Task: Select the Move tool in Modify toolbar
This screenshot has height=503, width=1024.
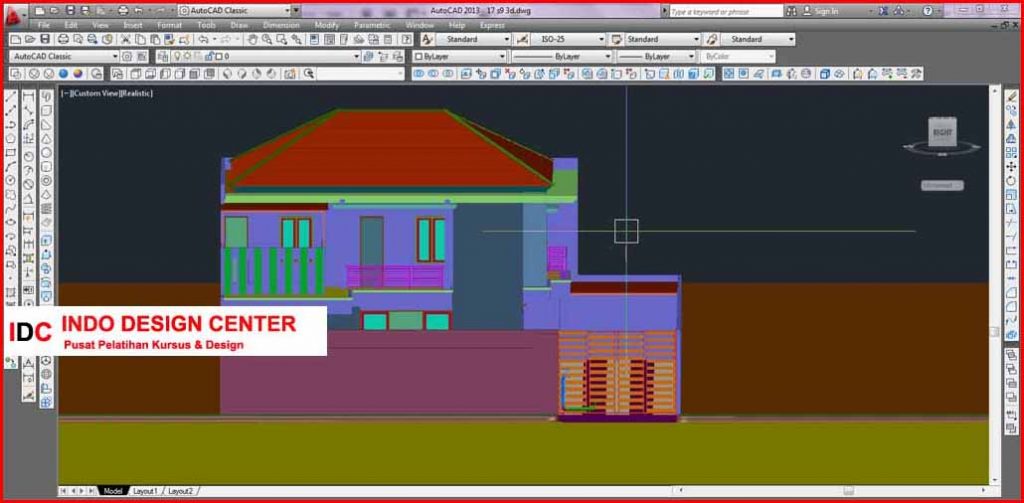Action: pyautogui.click(x=1011, y=167)
